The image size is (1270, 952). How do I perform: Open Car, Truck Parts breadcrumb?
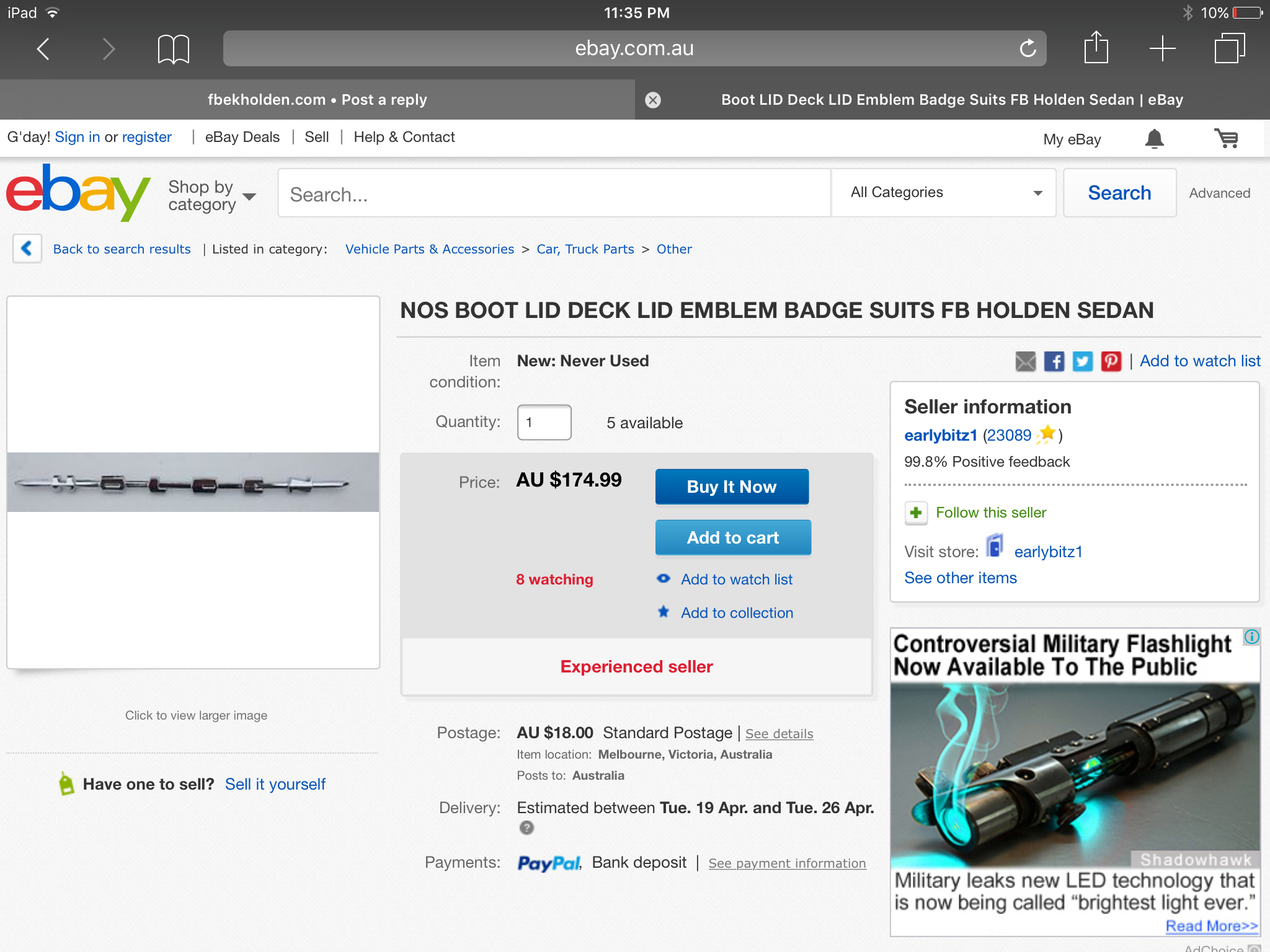585,249
